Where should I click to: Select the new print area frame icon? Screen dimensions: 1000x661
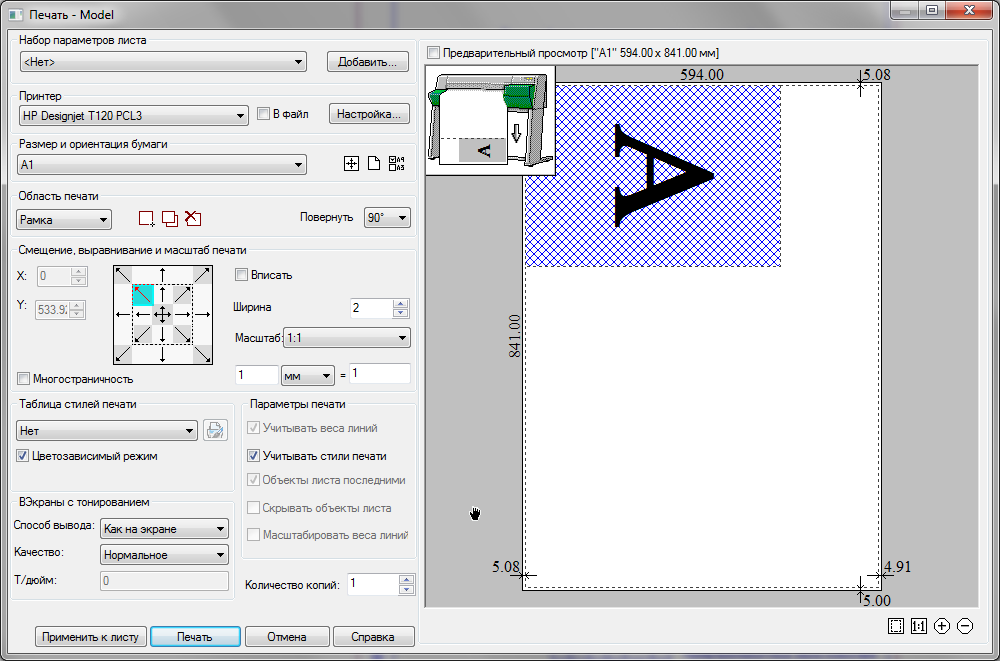point(145,218)
